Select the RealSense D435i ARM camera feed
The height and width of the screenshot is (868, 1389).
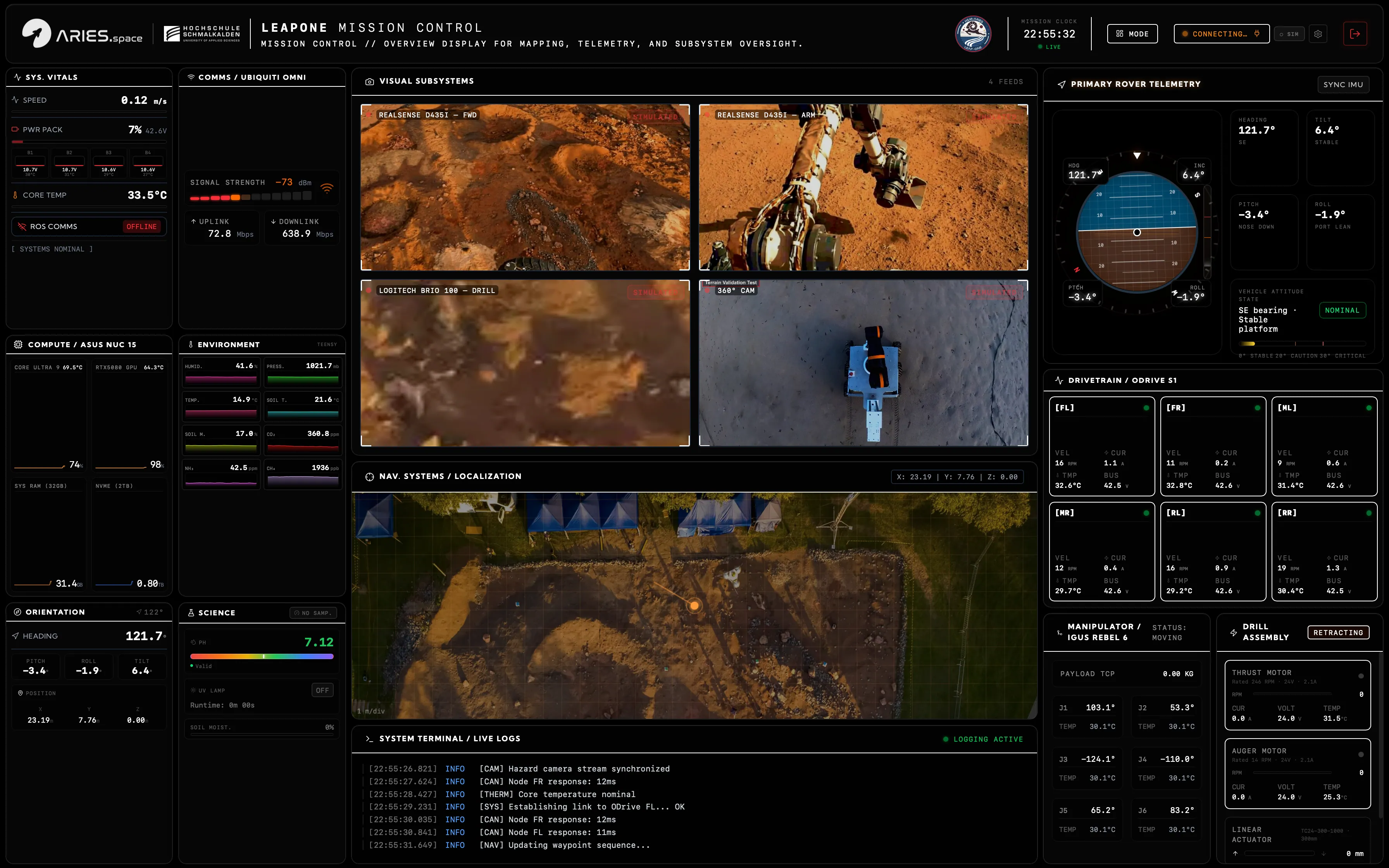point(863,187)
